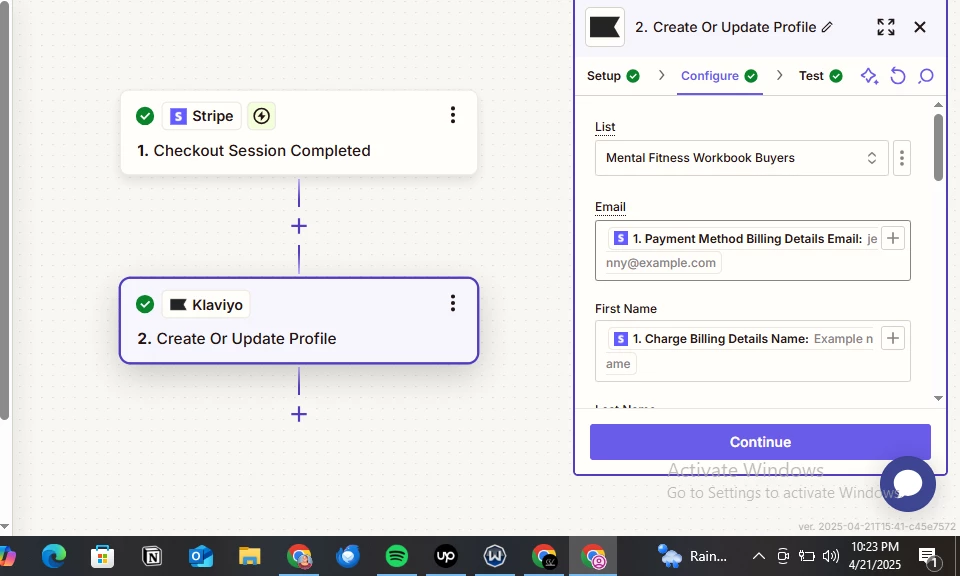The width and height of the screenshot is (960, 576).
Task: Open the chat support bubble
Action: tap(907, 484)
